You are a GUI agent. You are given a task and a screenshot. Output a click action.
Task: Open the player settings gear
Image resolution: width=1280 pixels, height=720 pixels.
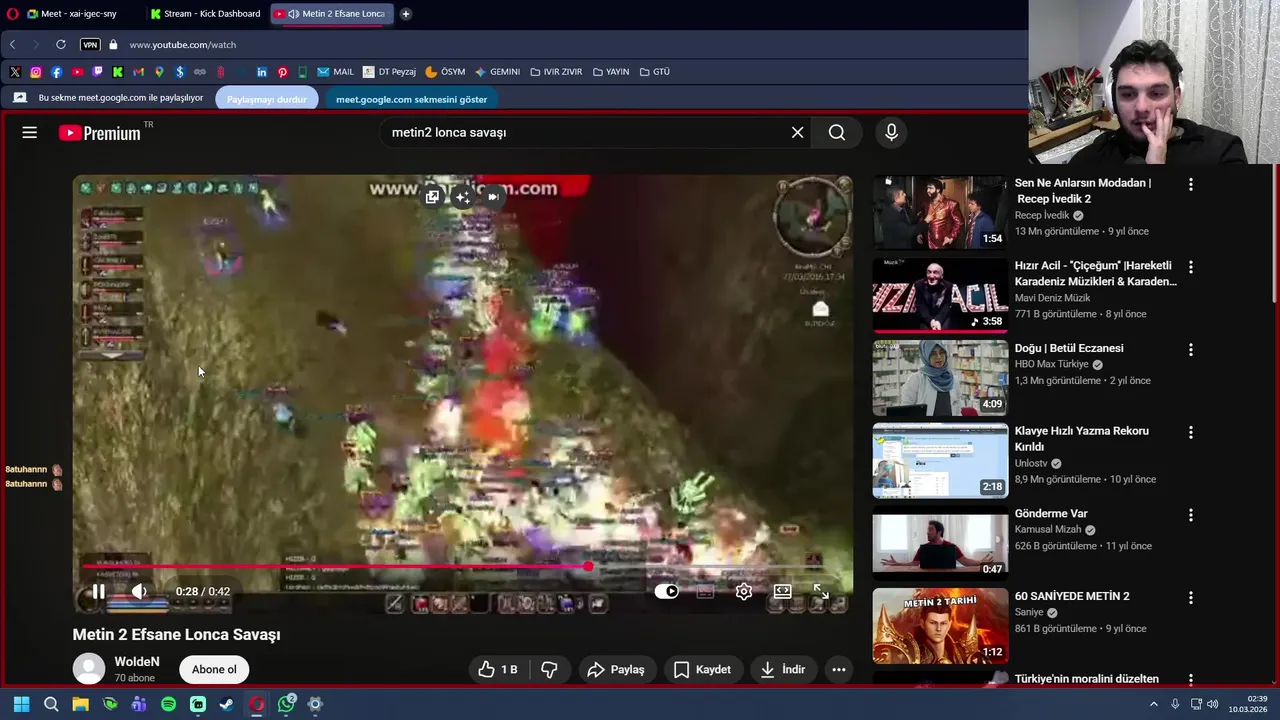(744, 591)
